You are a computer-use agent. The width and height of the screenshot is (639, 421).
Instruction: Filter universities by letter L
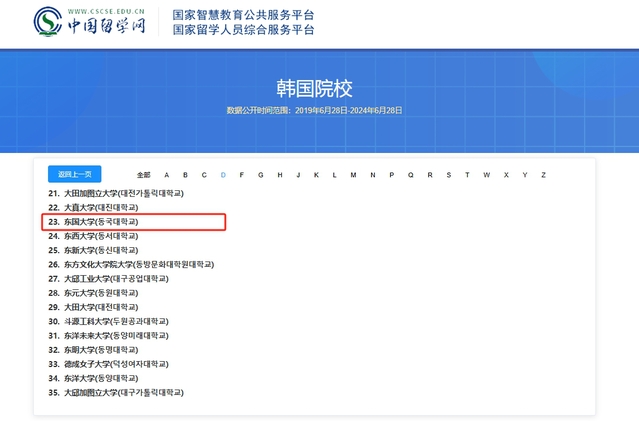(335, 175)
